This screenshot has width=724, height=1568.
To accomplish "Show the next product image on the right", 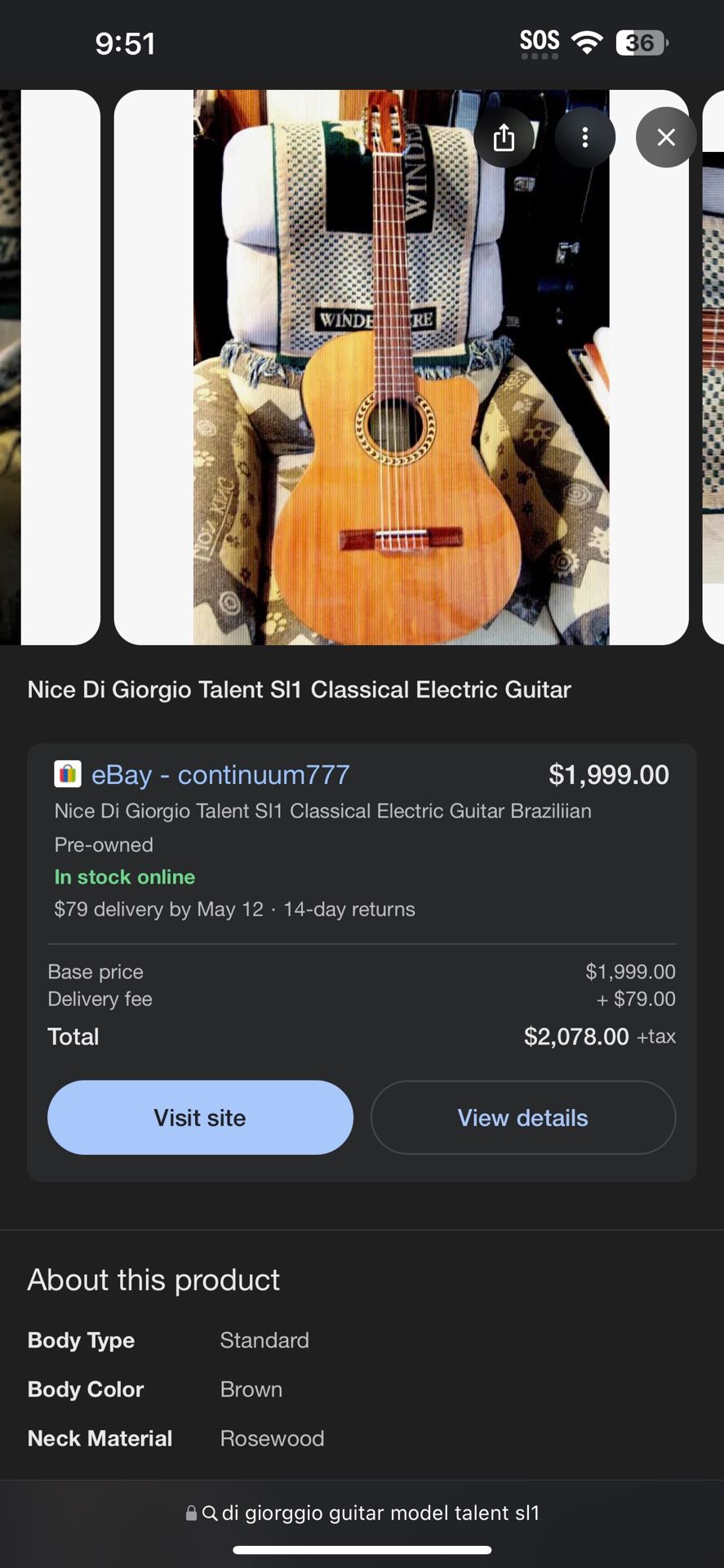I will click(x=713, y=367).
